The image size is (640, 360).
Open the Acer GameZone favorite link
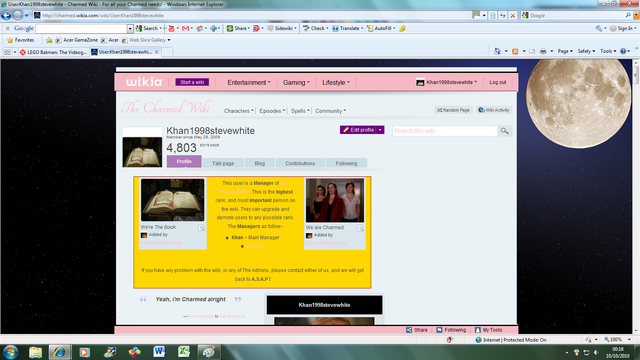[77, 40]
